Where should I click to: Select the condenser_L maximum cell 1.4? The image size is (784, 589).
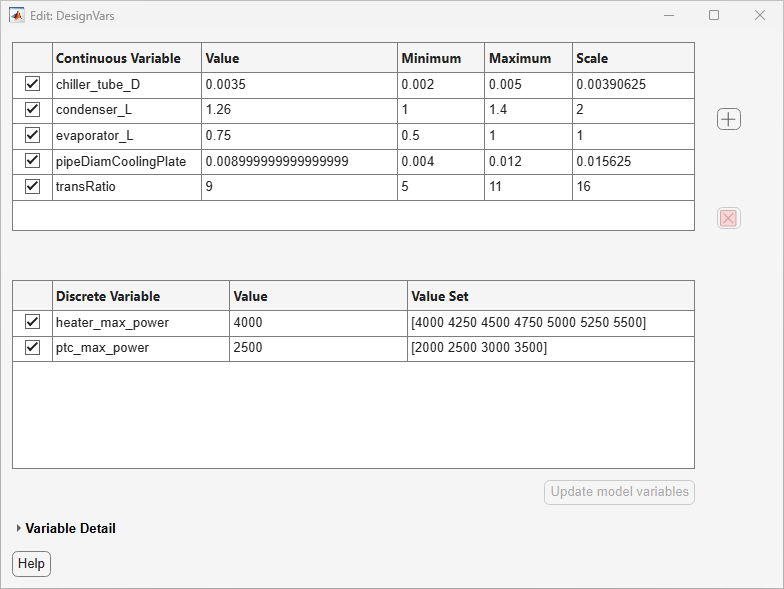tap(528, 110)
